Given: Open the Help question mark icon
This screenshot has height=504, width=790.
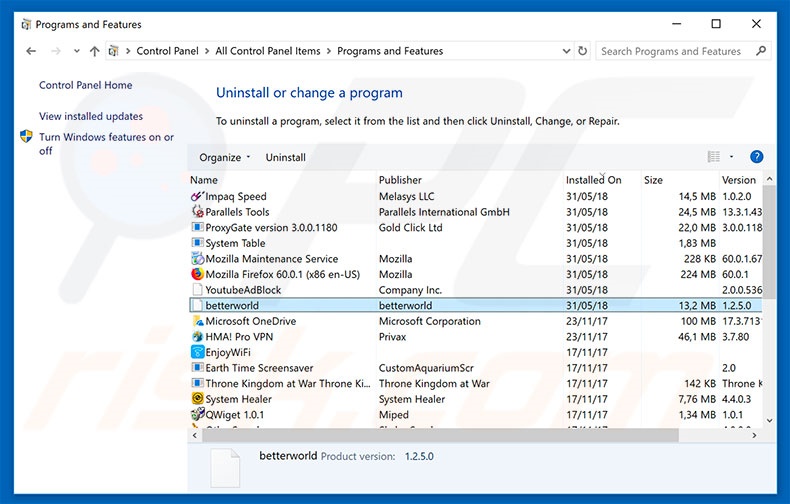Looking at the screenshot, I should [x=756, y=157].
